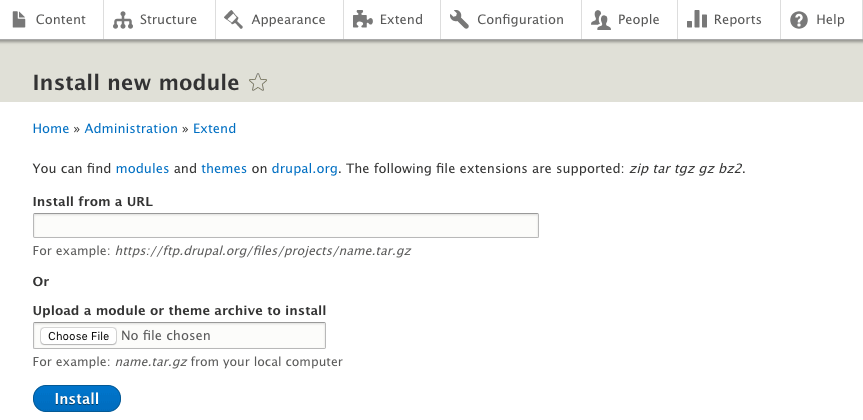863x420 pixels.
Task: Click the Extend puzzle piece icon
Action: (362, 19)
